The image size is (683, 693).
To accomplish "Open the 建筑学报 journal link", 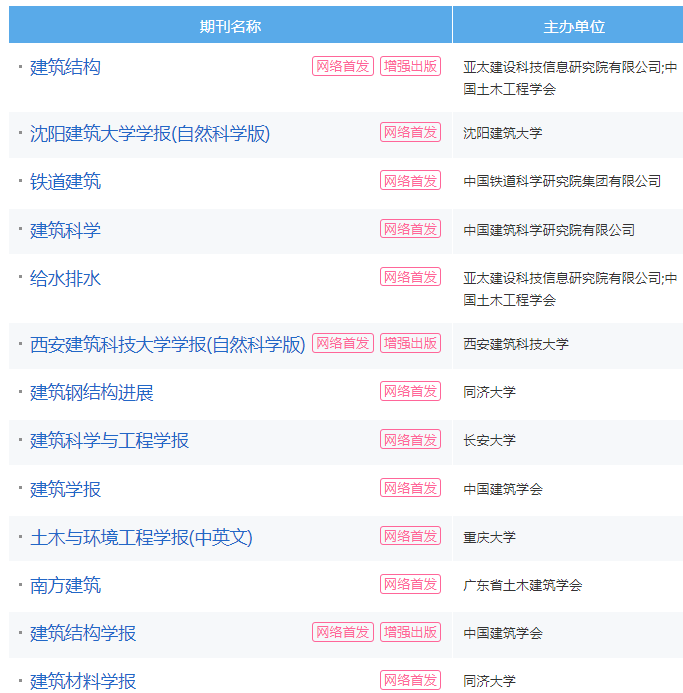I will (65, 489).
